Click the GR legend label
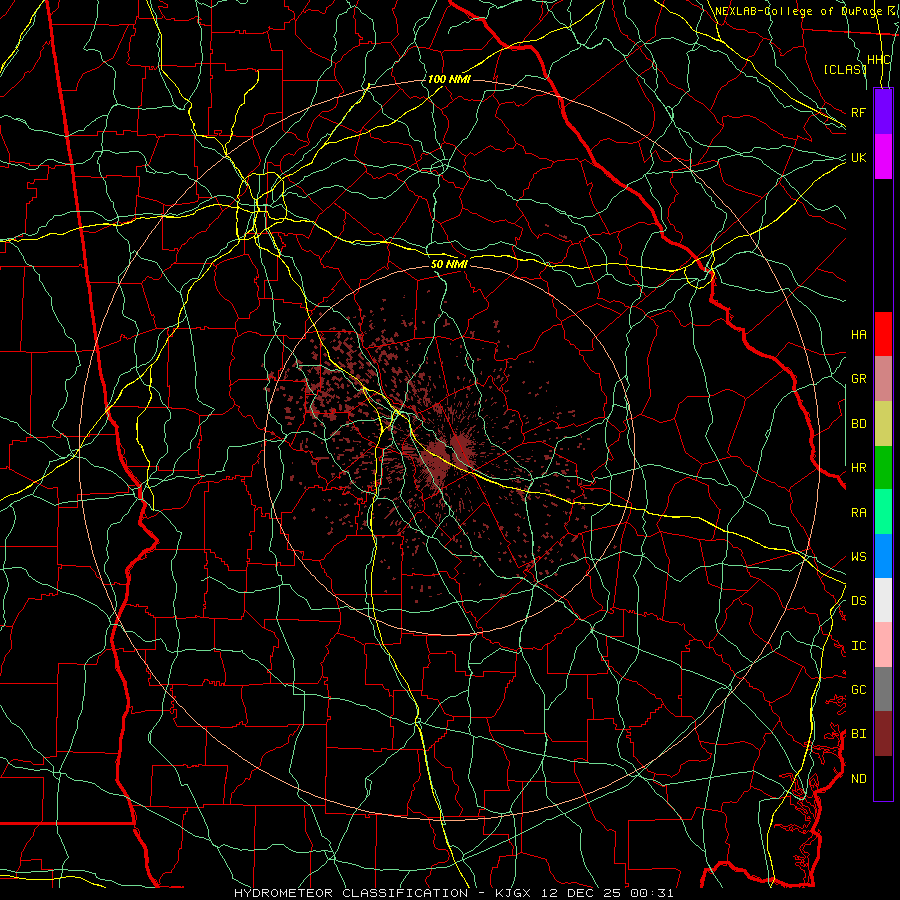 859,379
